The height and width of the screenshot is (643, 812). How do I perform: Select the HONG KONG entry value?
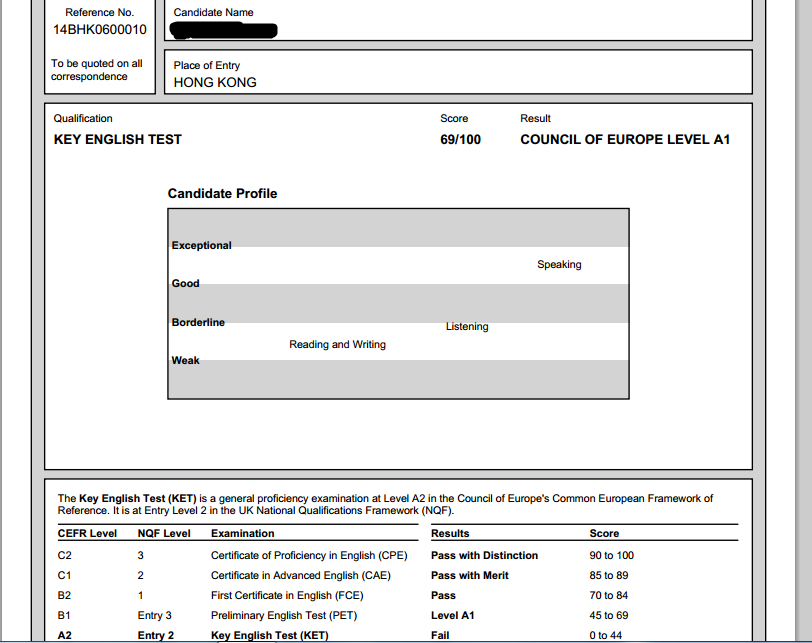(215, 83)
